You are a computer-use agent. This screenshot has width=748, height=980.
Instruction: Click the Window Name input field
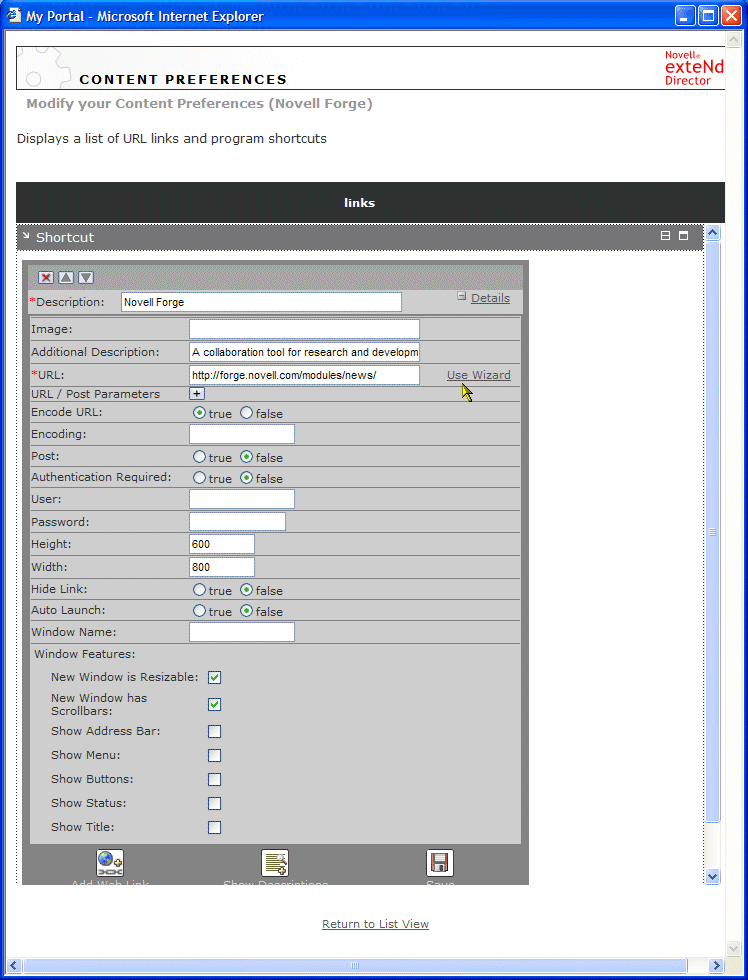[242, 632]
